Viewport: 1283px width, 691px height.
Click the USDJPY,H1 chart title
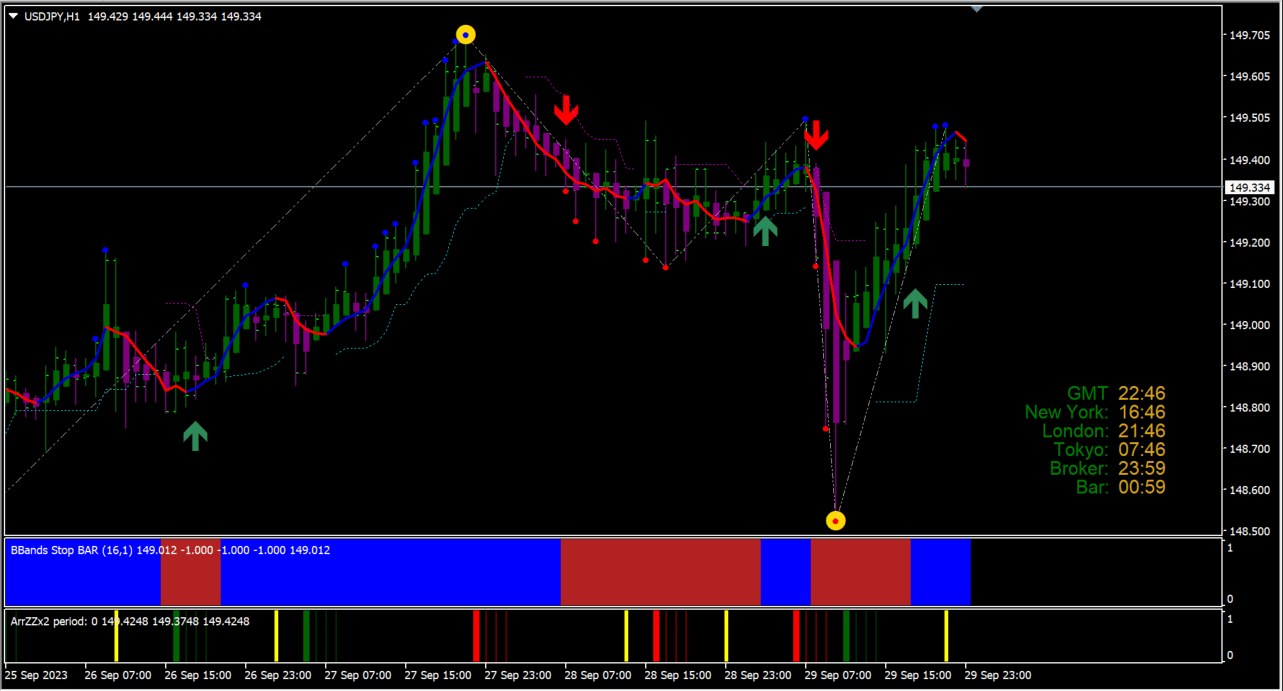pos(53,16)
